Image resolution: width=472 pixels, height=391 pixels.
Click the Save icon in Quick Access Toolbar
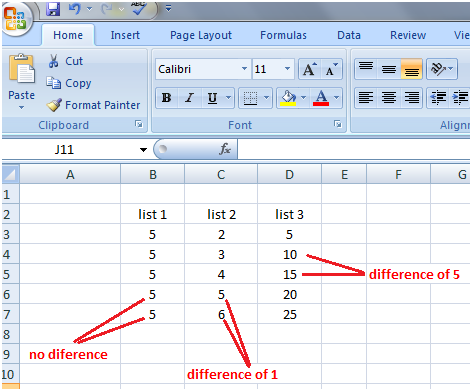[x=53, y=9]
